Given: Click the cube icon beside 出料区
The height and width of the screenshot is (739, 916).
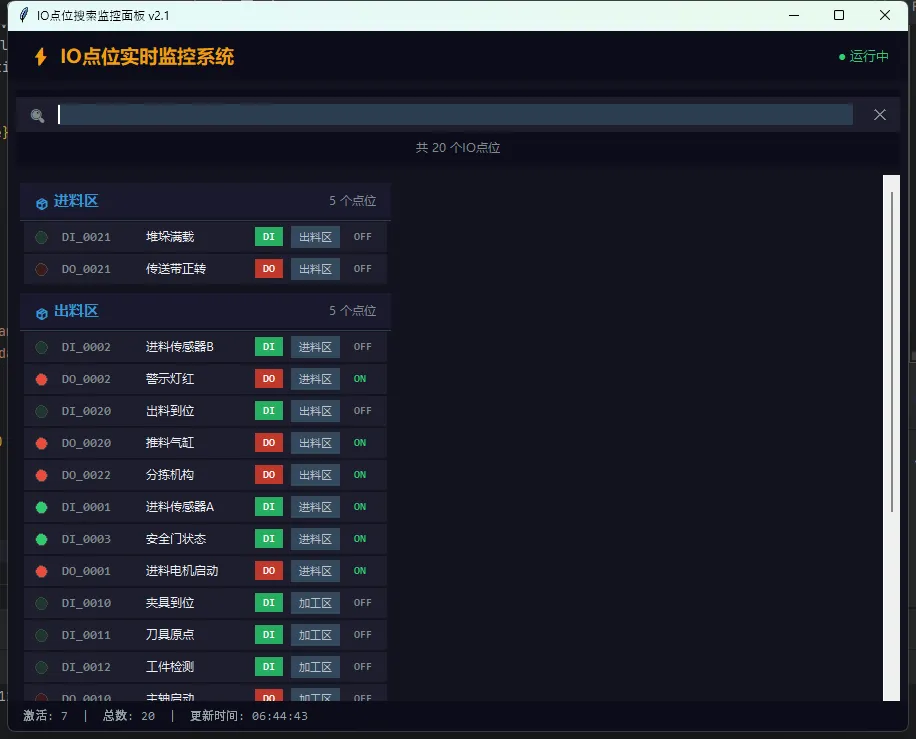Looking at the screenshot, I should click(x=42, y=313).
